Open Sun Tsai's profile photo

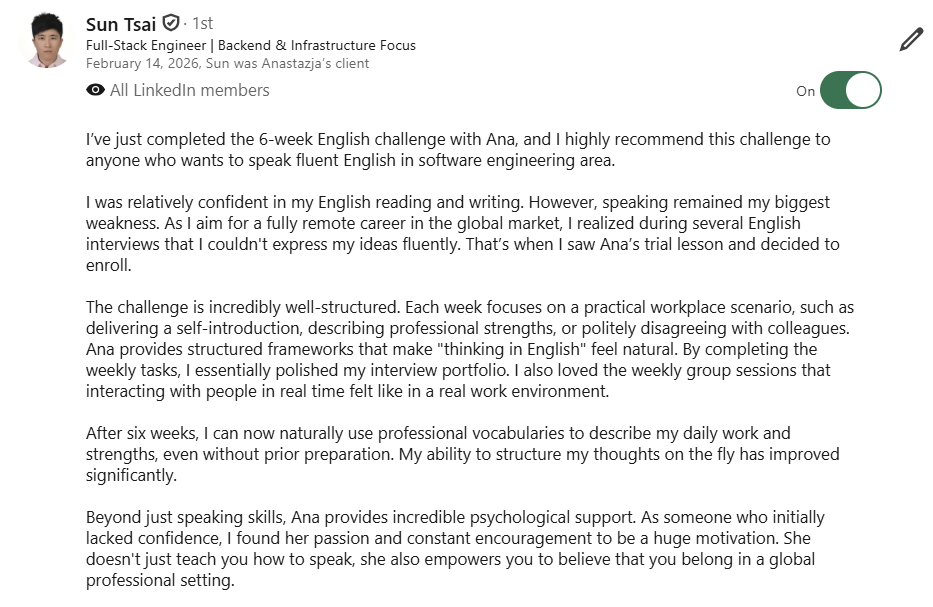(x=46, y=40)
